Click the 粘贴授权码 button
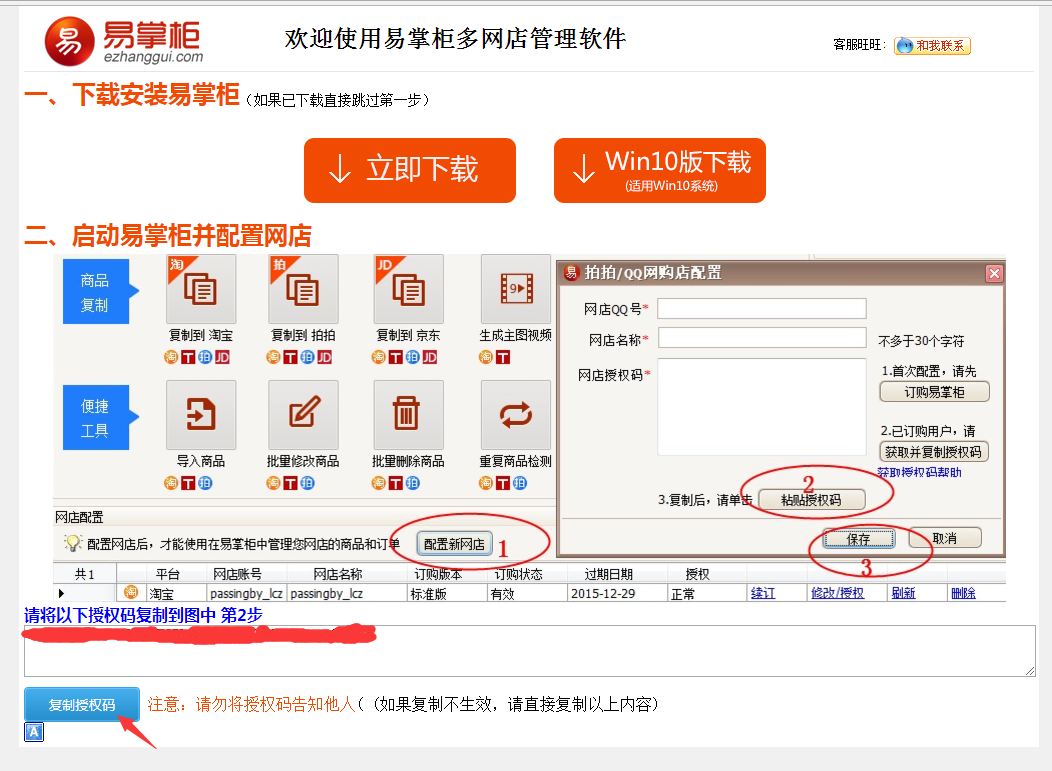The height and width of the screenshot is (771, 1052). coord(812,500)
